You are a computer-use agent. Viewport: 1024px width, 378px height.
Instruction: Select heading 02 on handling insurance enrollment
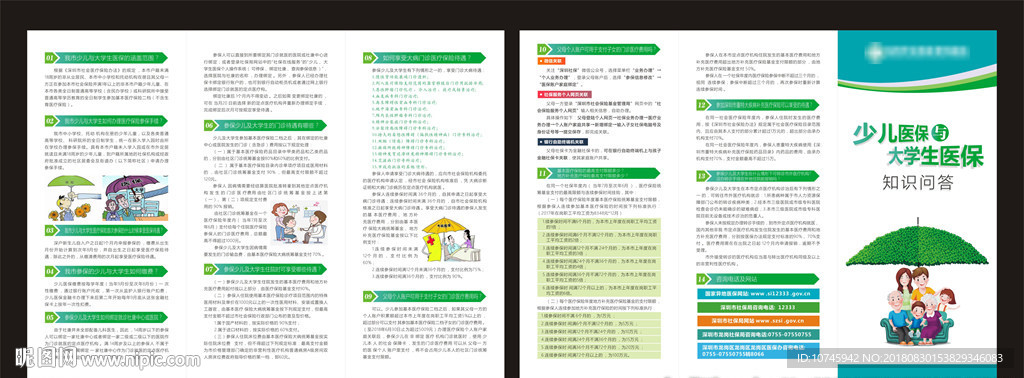coord(106,121)
